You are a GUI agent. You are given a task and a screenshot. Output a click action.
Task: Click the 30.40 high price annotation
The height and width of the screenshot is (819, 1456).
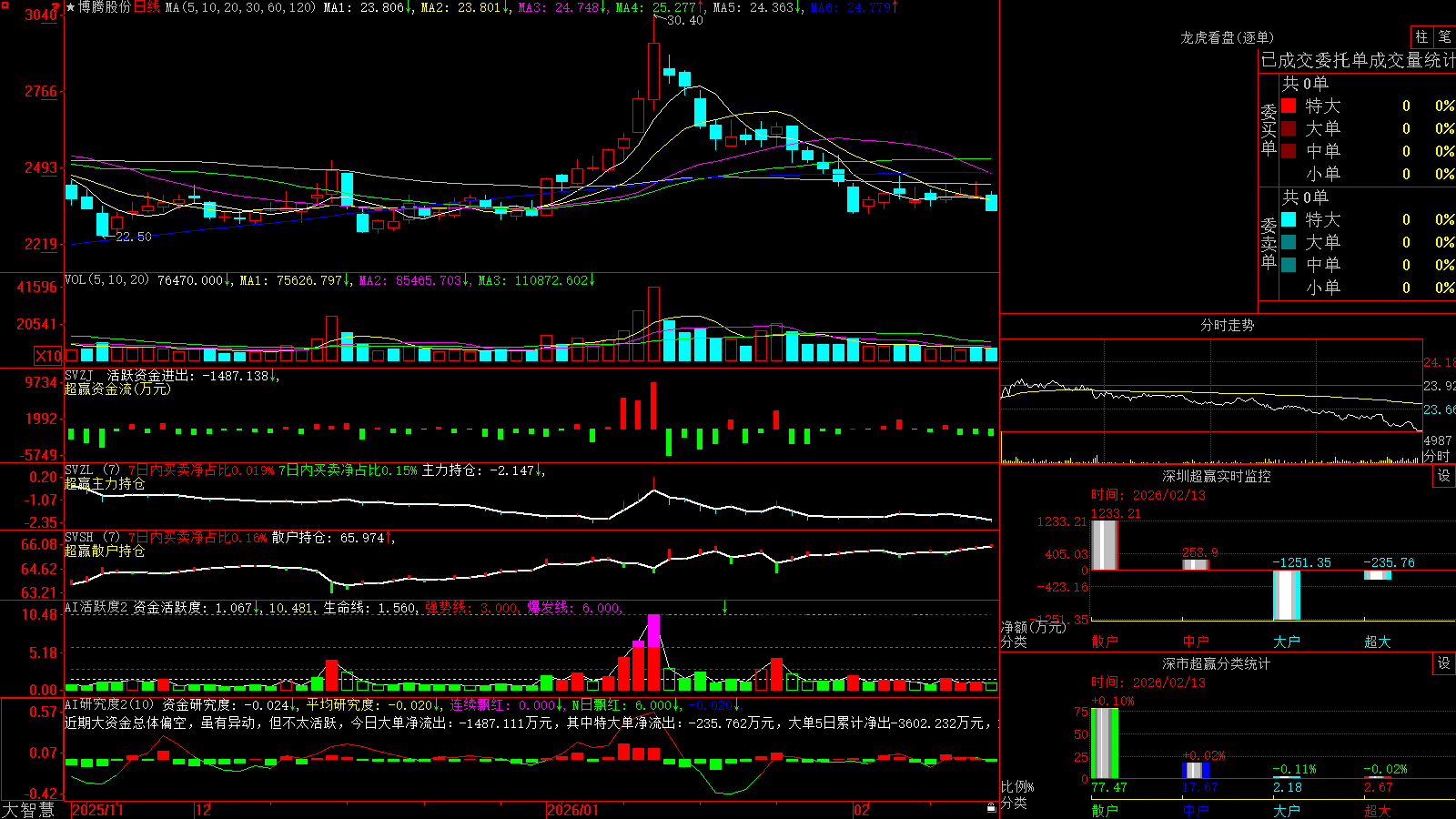[x=684, y=20]
